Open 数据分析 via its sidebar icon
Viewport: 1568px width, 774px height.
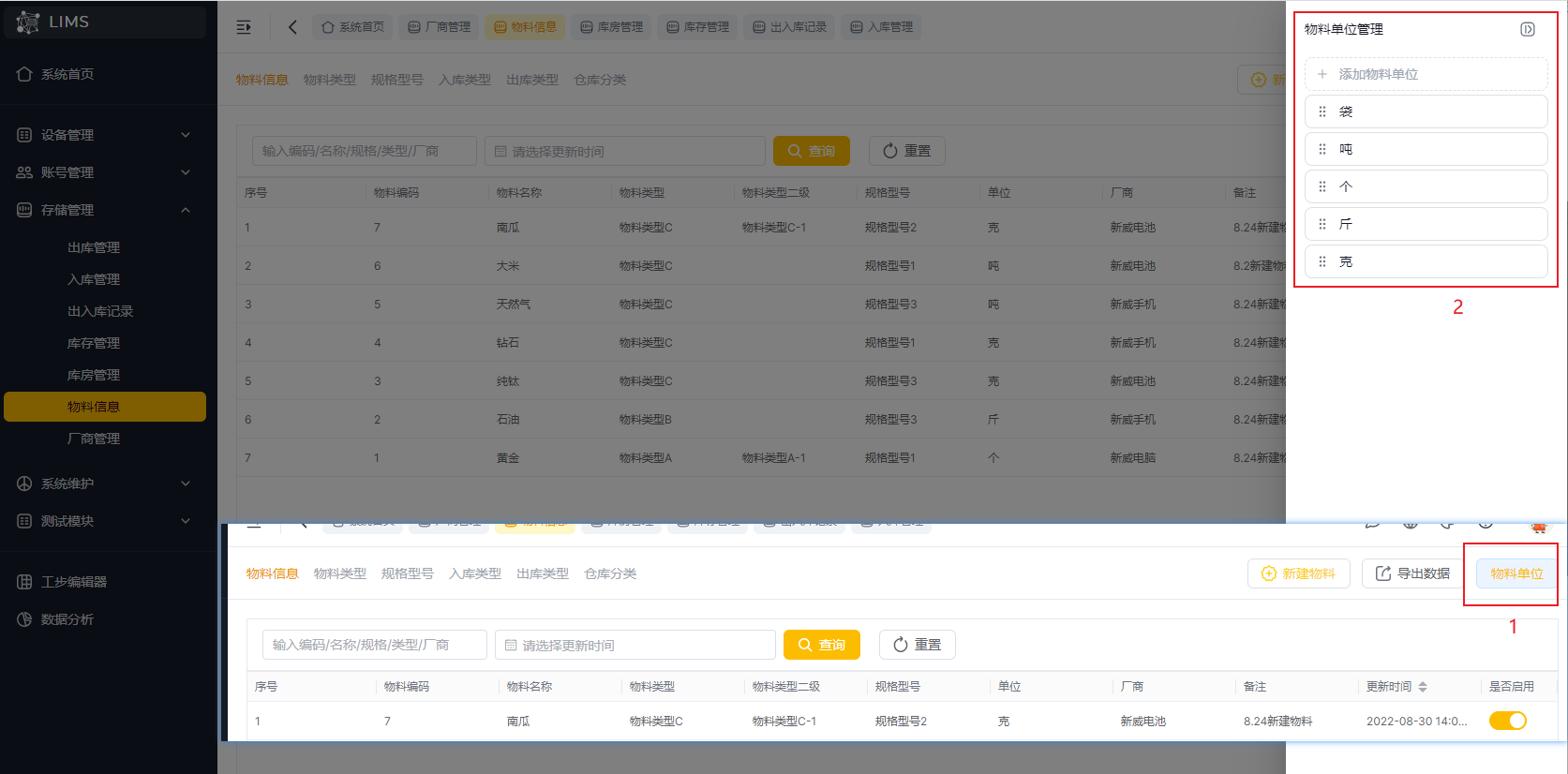pos(24,619)
